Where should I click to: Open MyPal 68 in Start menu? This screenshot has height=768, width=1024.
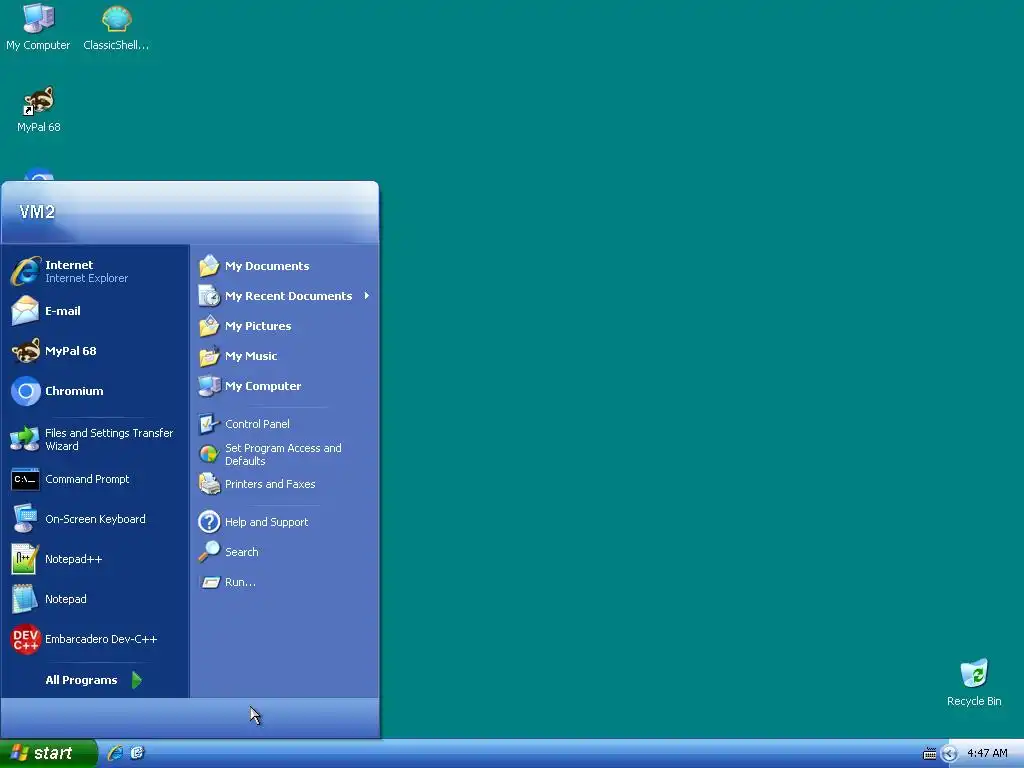pyautogui.click(x=95, y=351)
